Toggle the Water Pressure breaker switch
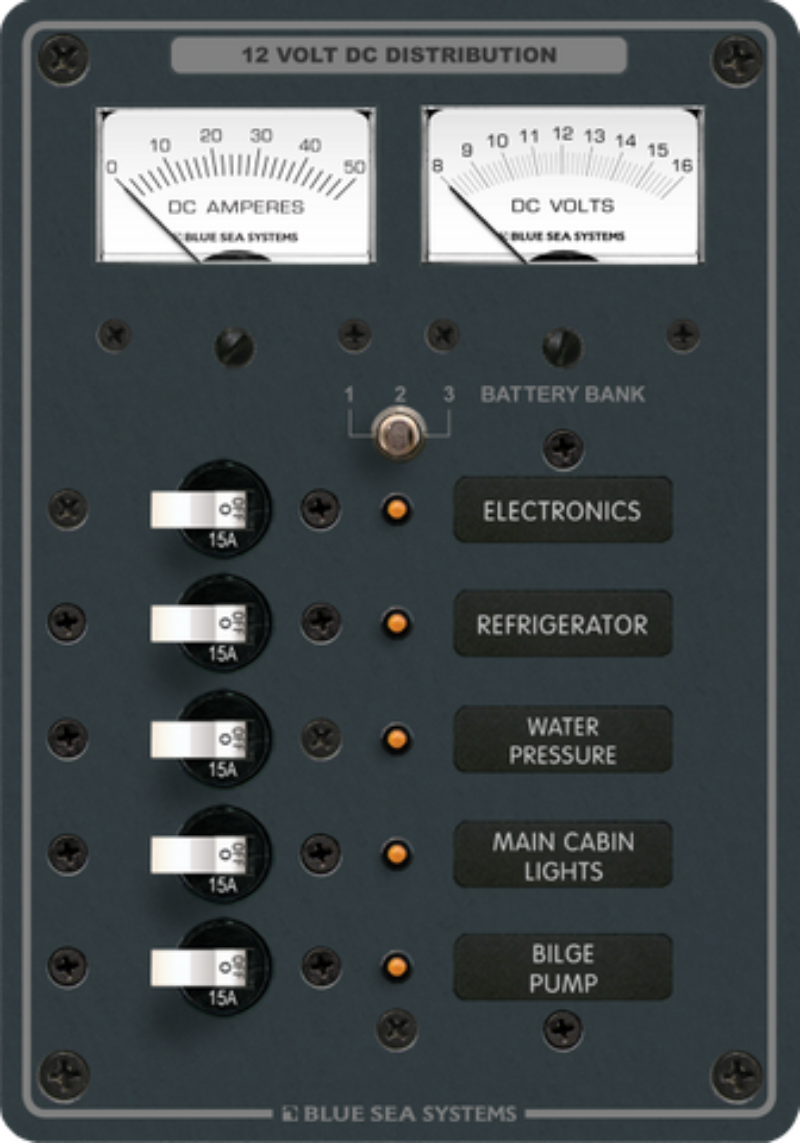The width and height of the screenshot is (800, 1143). 198,739
